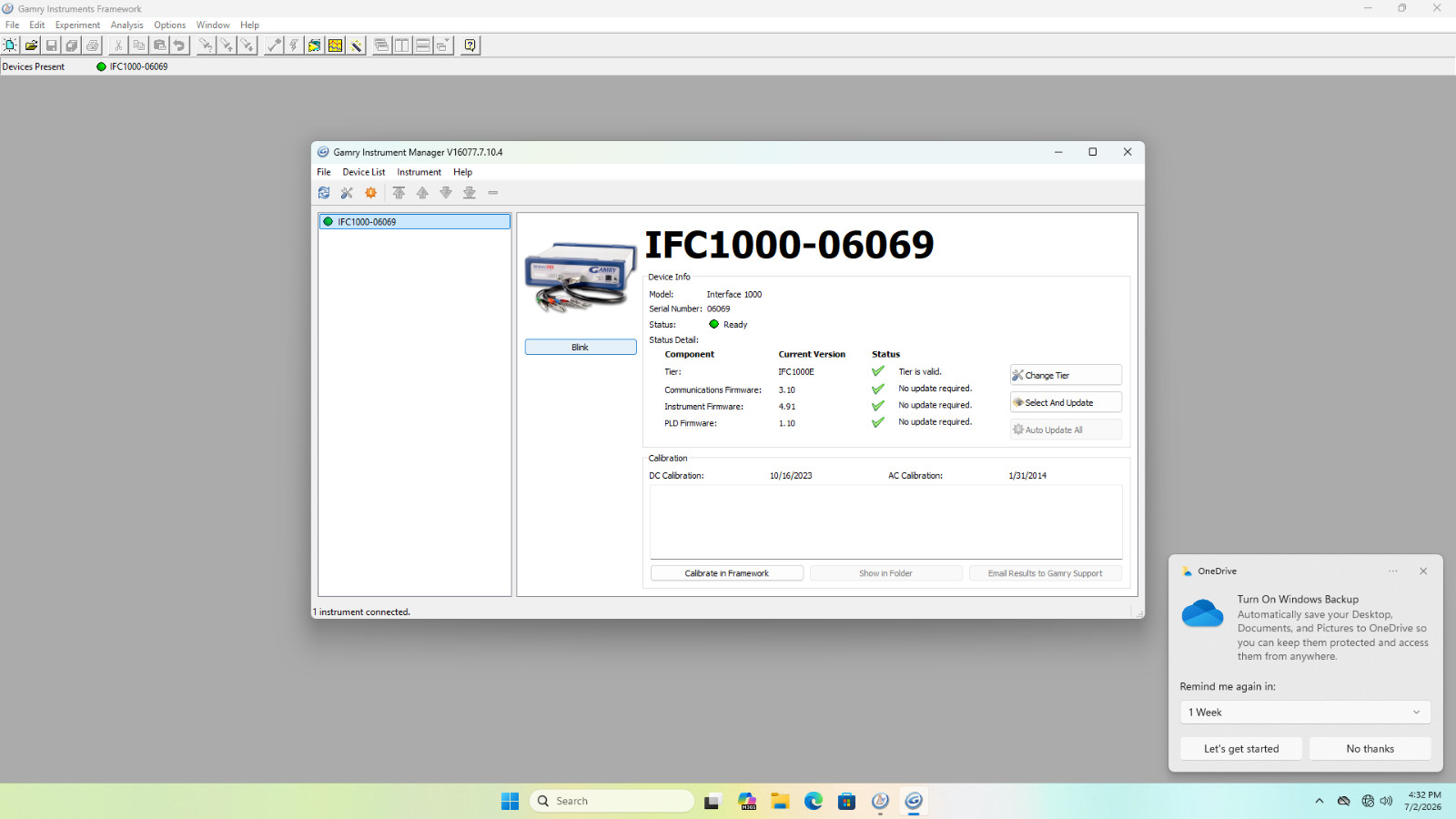Click the wrench and screwdriver tools icon
Image resolution: width=1456 pixels, height=819 pixels.
[347, 193]
